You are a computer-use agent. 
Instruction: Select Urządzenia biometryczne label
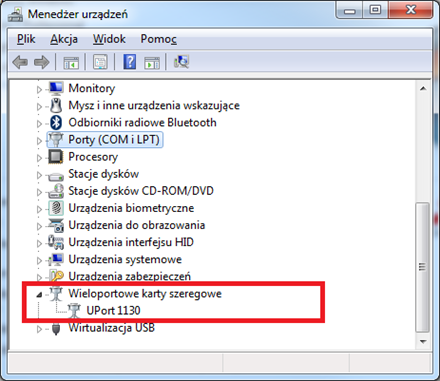pos(131,208)
